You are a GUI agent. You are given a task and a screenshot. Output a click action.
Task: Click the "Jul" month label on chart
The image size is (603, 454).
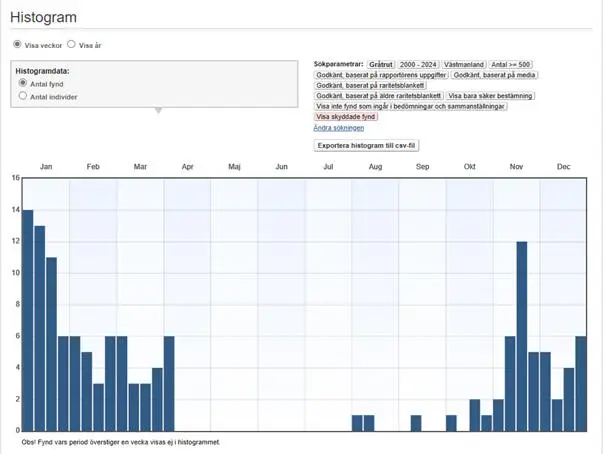(328, 166)
